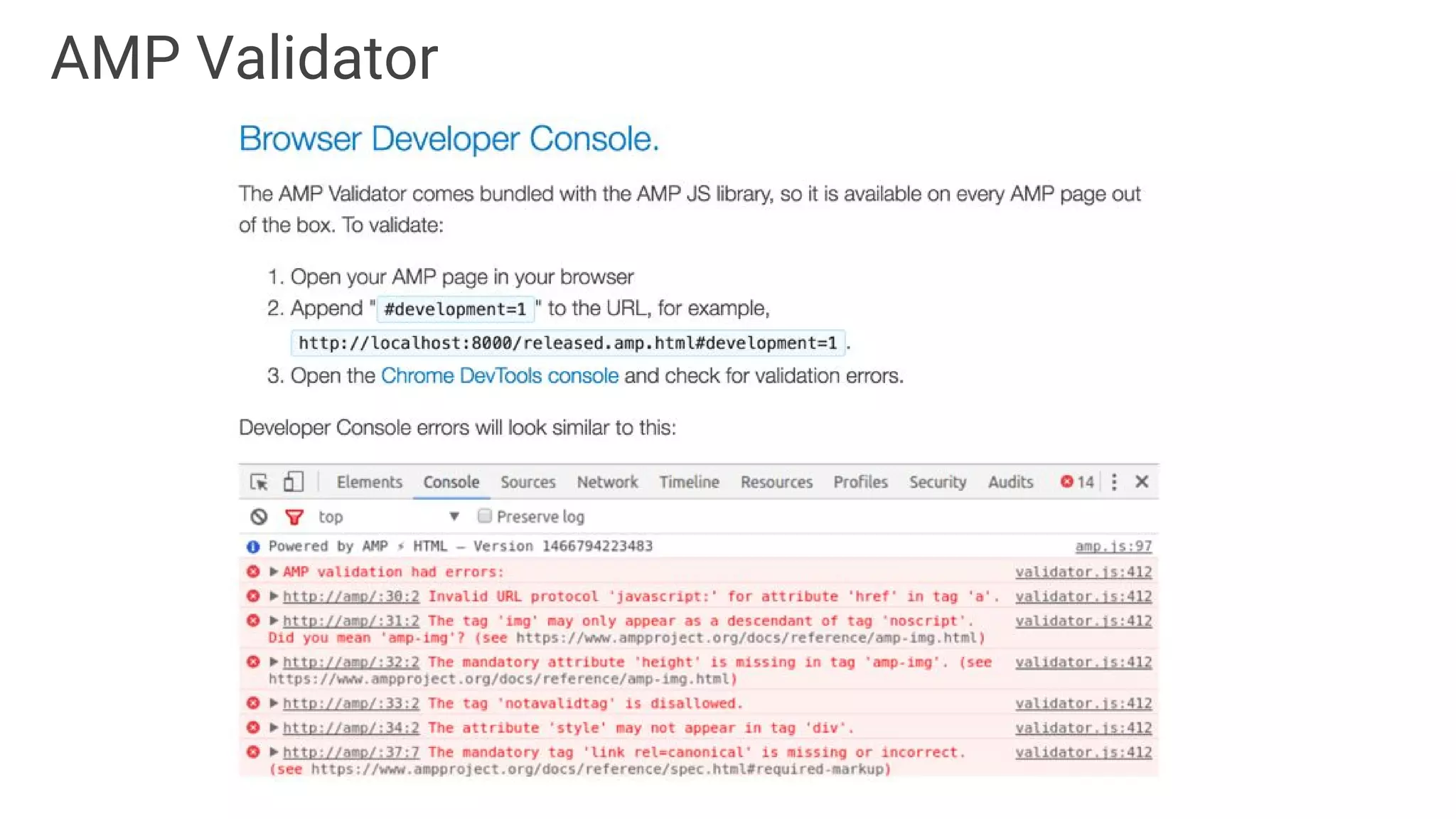The width and height of the screenshot is (1456, 819).
Task: Switch to the Elements tab
Action: [x=369, y=482]
